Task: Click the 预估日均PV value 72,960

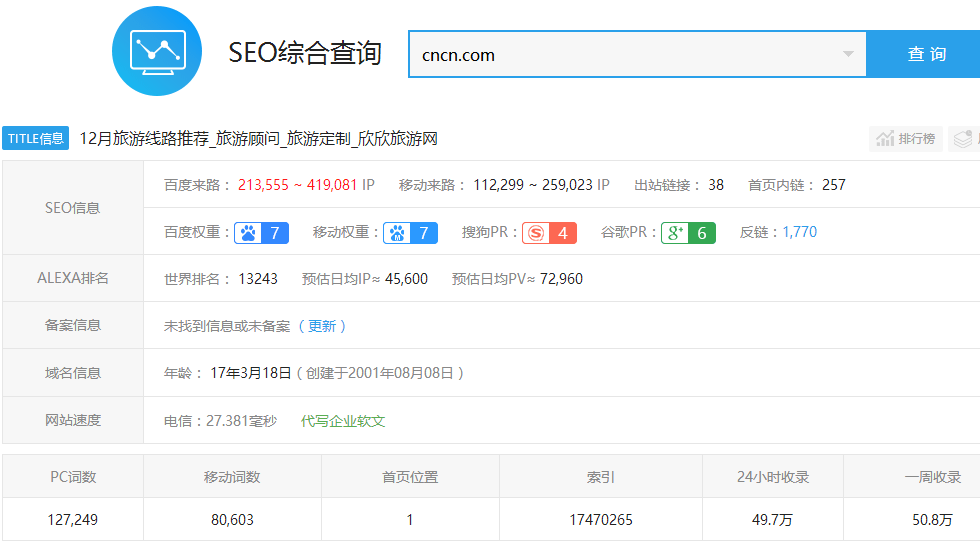Action: (561, 279)
